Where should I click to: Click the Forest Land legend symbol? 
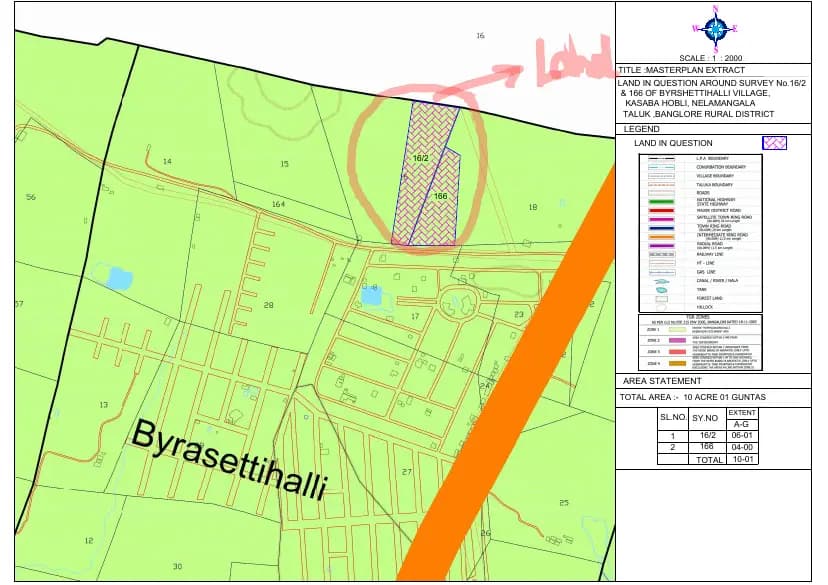point(662,299)
